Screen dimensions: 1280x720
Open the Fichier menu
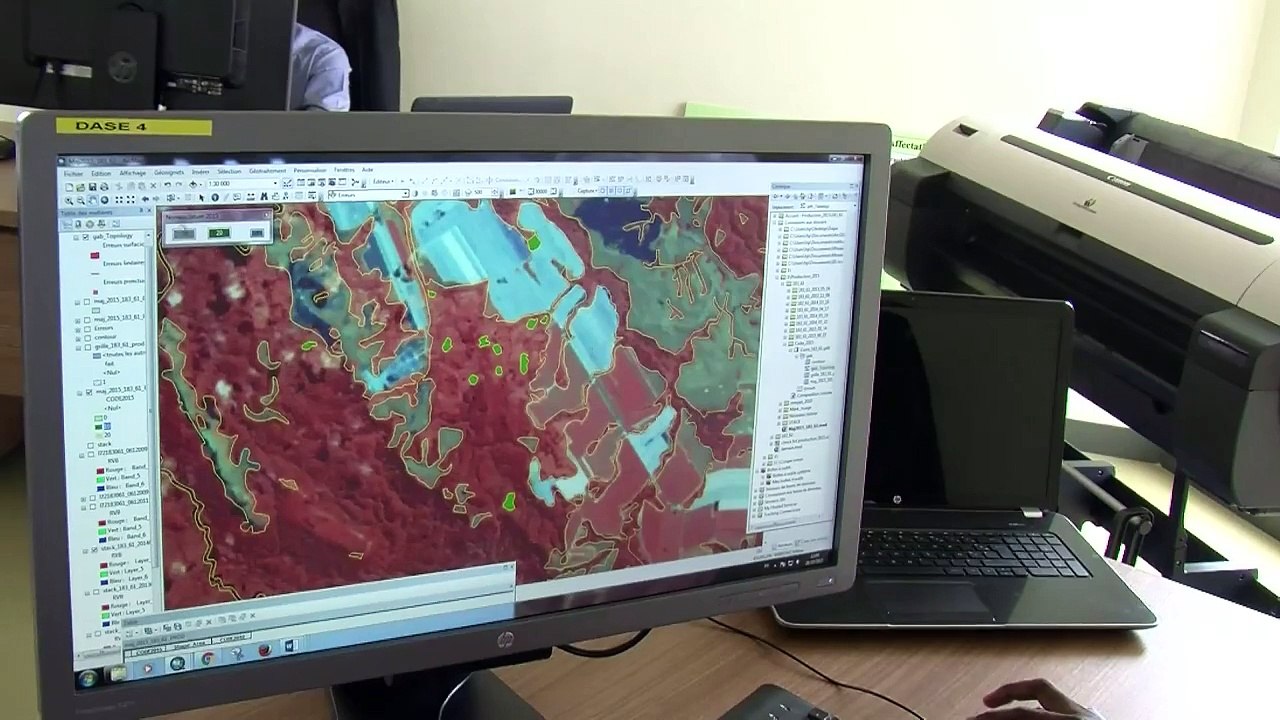(73, 173)
